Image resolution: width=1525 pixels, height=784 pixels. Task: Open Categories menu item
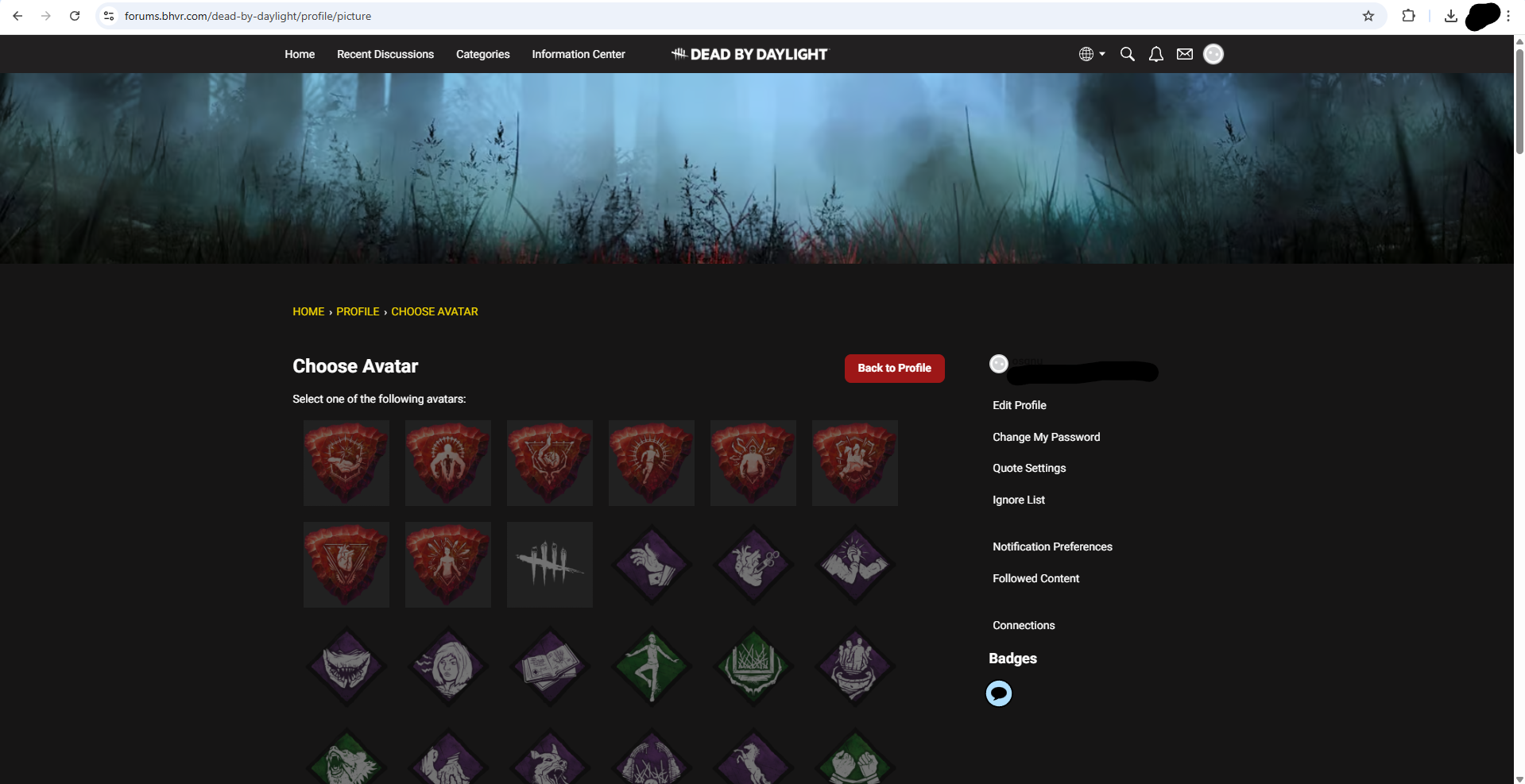coord(483,54)
